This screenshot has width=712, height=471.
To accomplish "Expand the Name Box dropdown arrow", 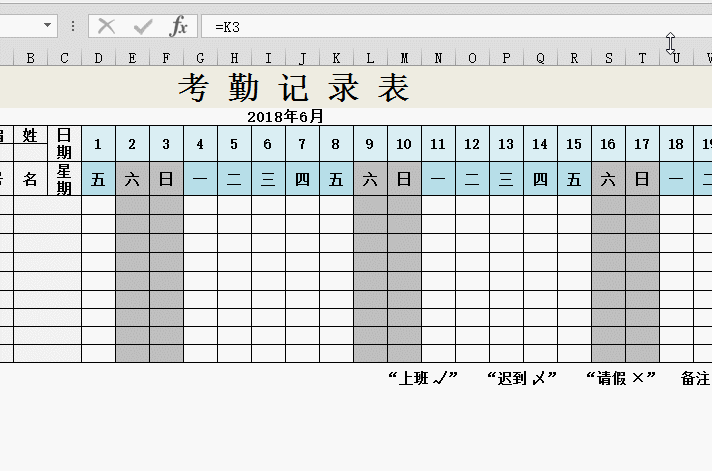I will pos(46,26).
